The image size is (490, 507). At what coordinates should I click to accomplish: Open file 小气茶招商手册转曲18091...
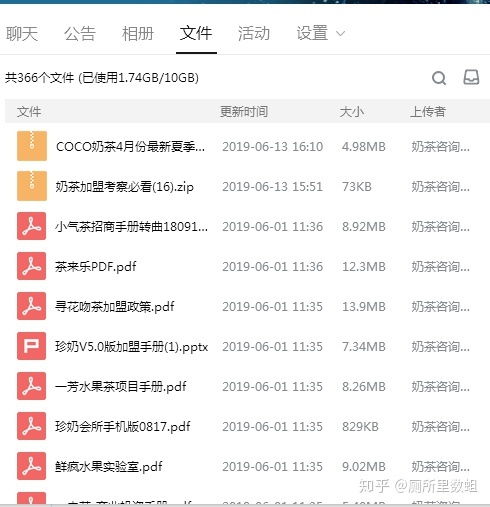132,227
